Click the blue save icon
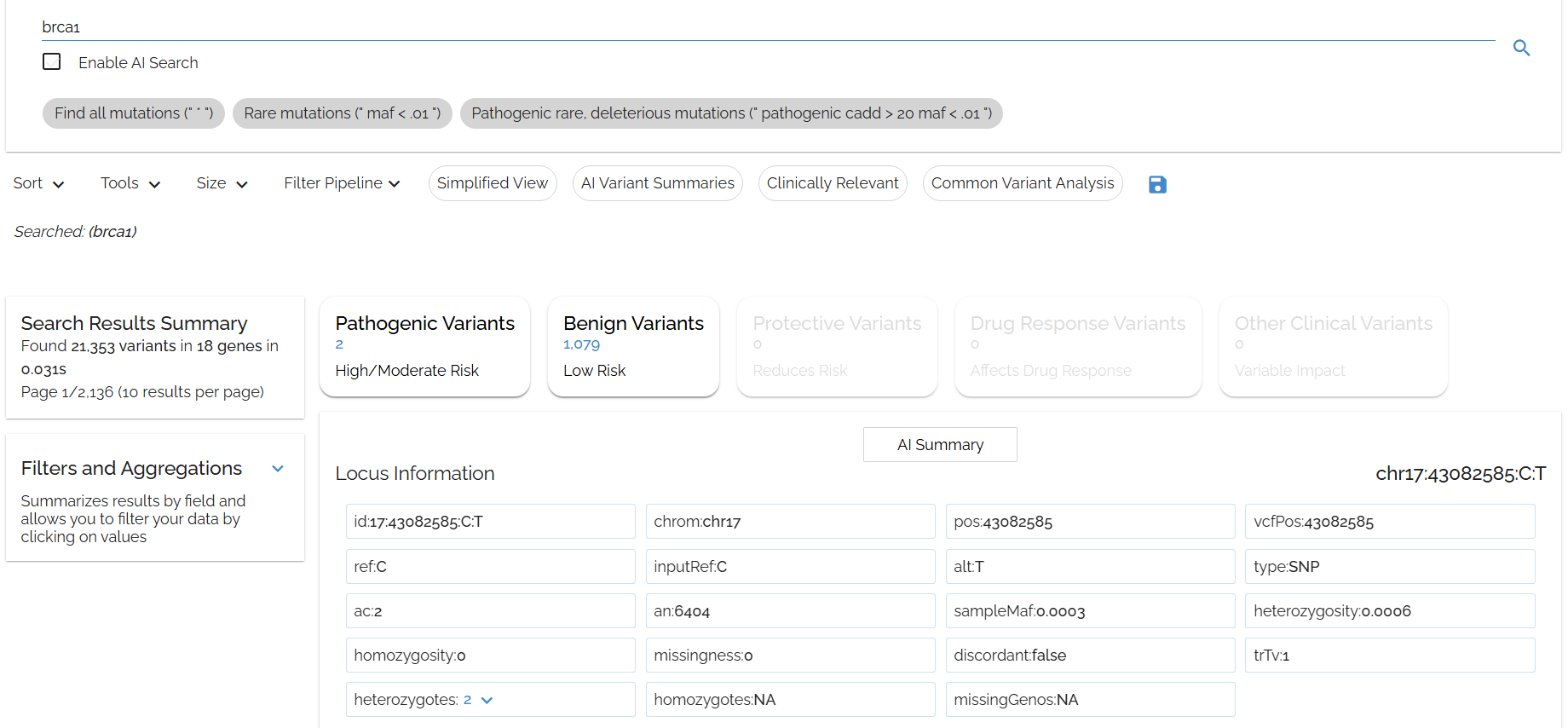Screen dimensions: 1568x728 (x=1157, y=184)
